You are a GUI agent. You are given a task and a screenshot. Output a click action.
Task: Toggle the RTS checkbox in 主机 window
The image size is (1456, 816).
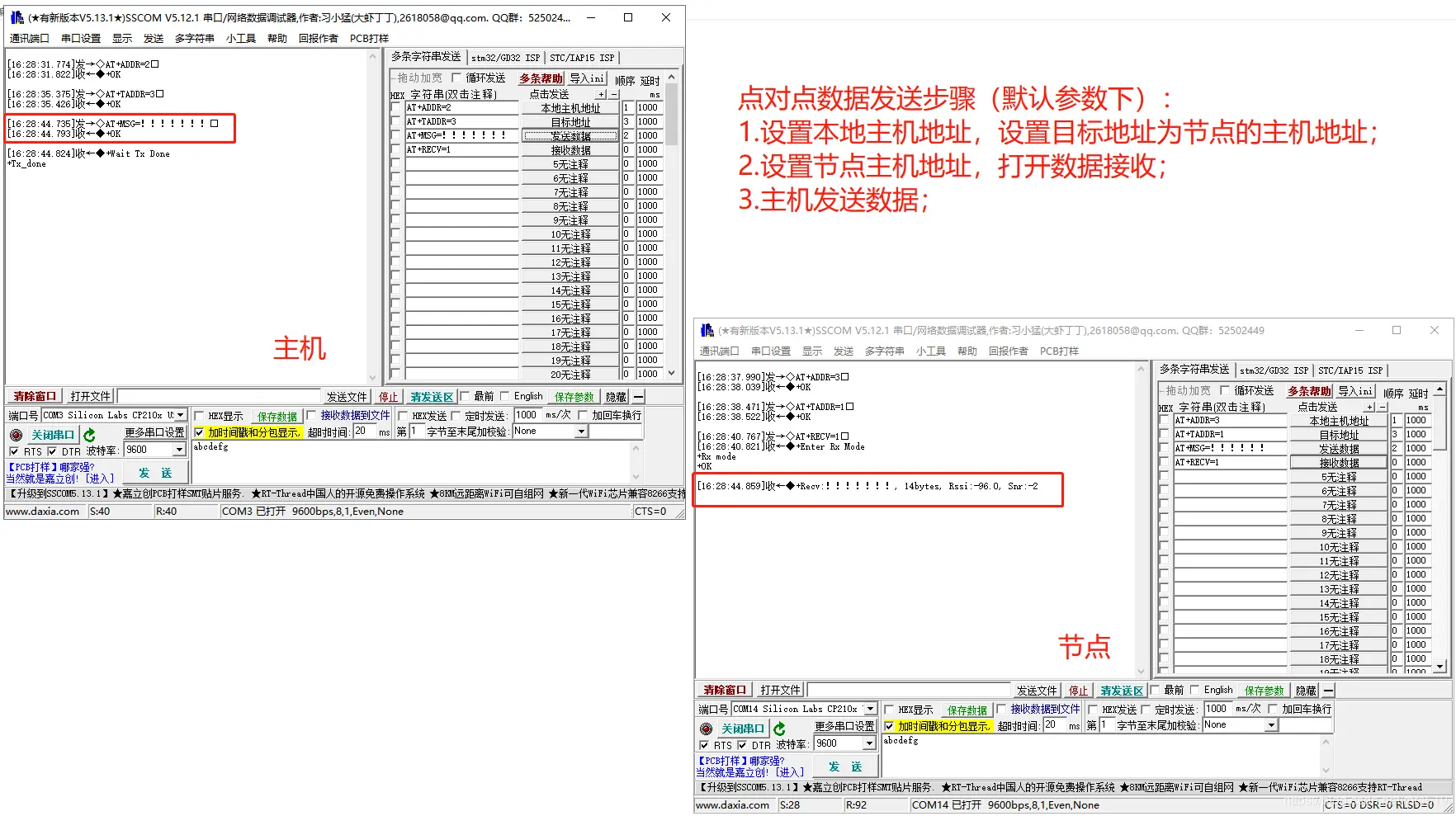point(15,451)
